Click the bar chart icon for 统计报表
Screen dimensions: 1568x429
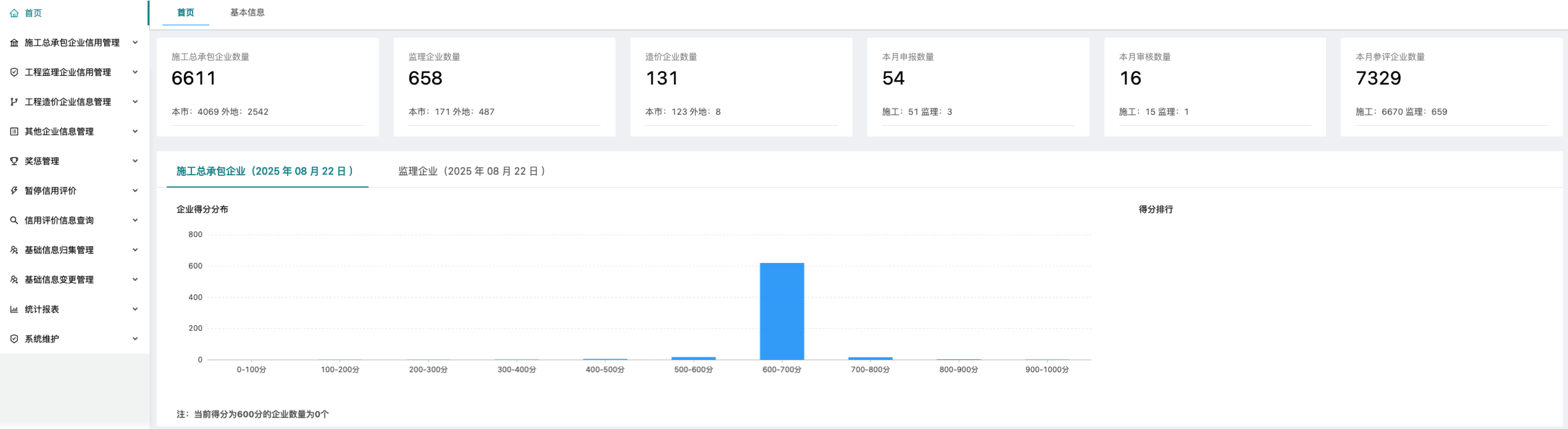coord(14,309)
